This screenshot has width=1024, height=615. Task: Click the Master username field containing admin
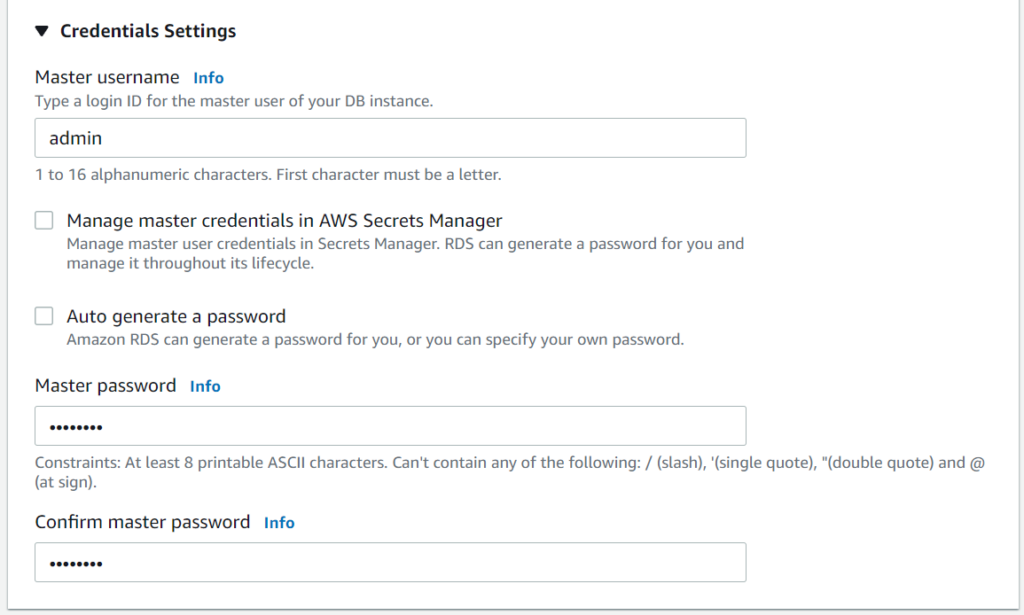point(390,138)
